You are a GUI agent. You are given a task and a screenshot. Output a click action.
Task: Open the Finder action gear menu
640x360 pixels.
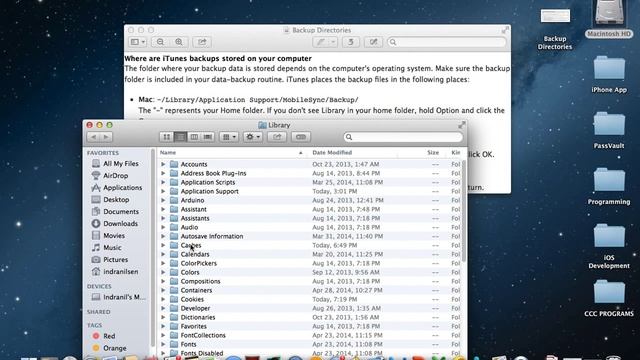pos(253,137)
